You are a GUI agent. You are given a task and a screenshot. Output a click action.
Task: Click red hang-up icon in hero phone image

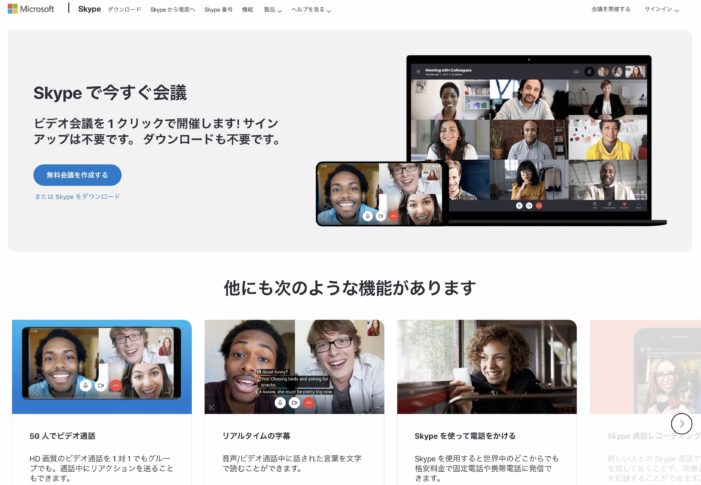point(393,215)
